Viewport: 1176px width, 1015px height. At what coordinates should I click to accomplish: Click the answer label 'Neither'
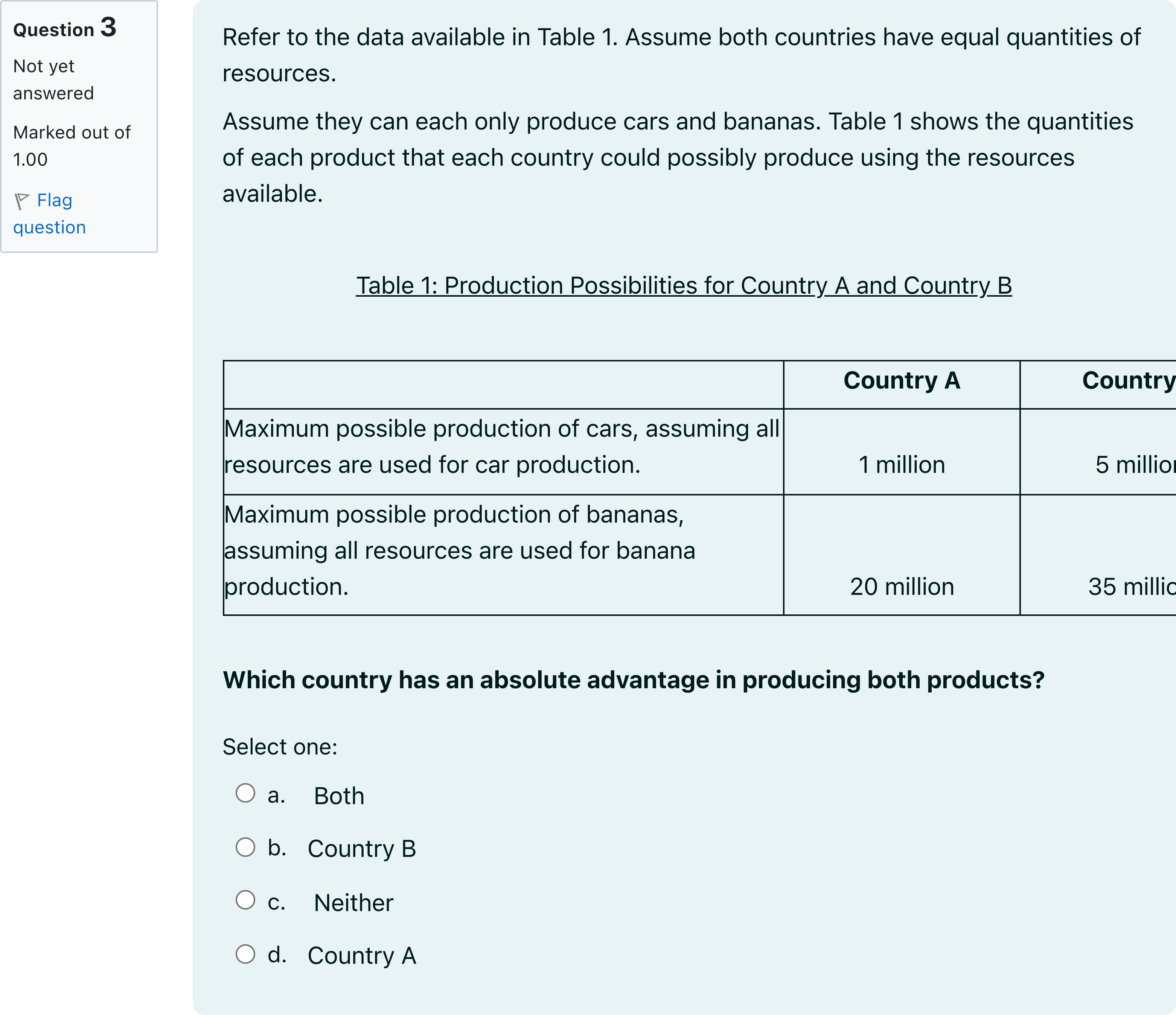click(353, 902)
